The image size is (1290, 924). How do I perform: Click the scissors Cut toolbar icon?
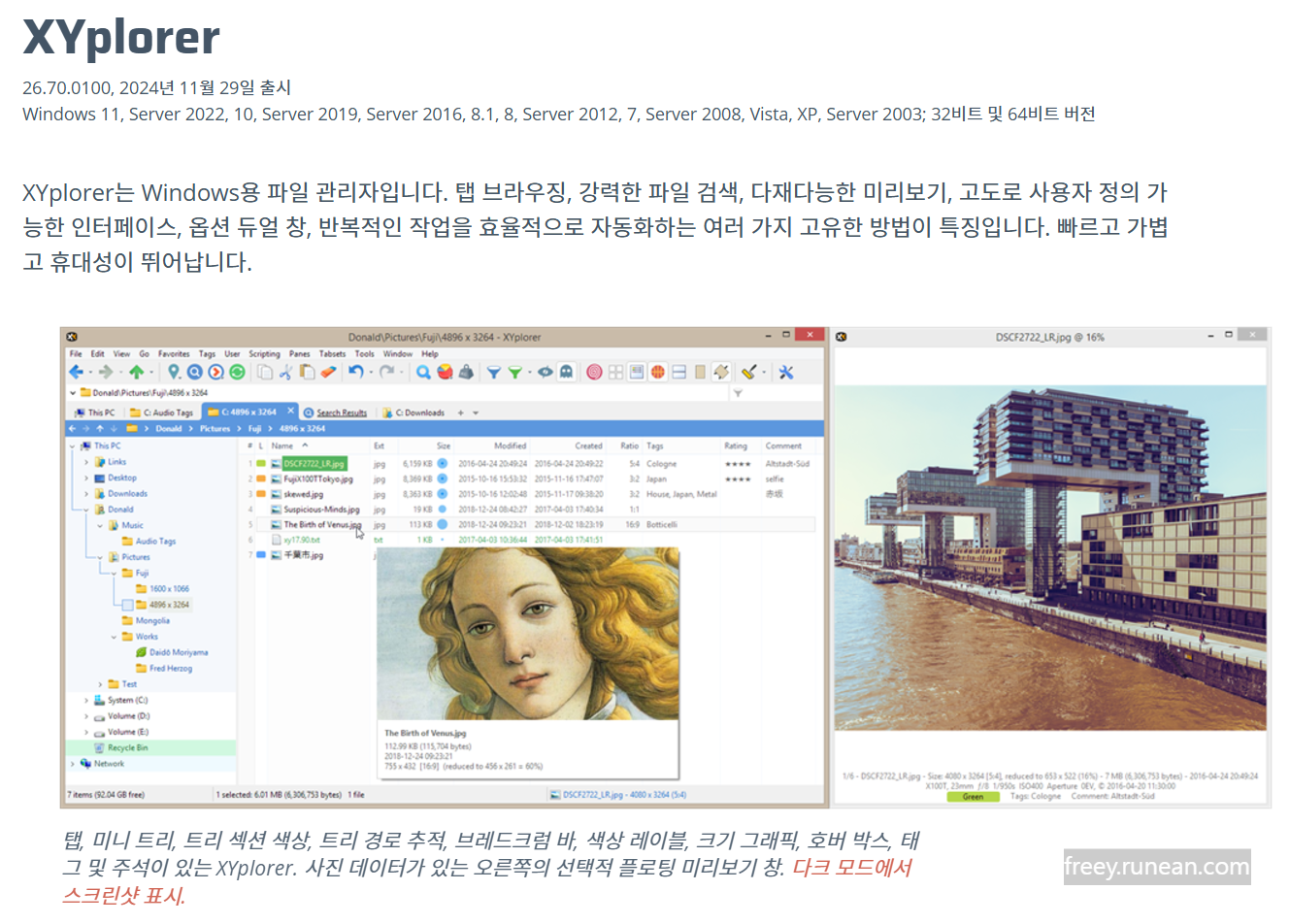[286, 373]
